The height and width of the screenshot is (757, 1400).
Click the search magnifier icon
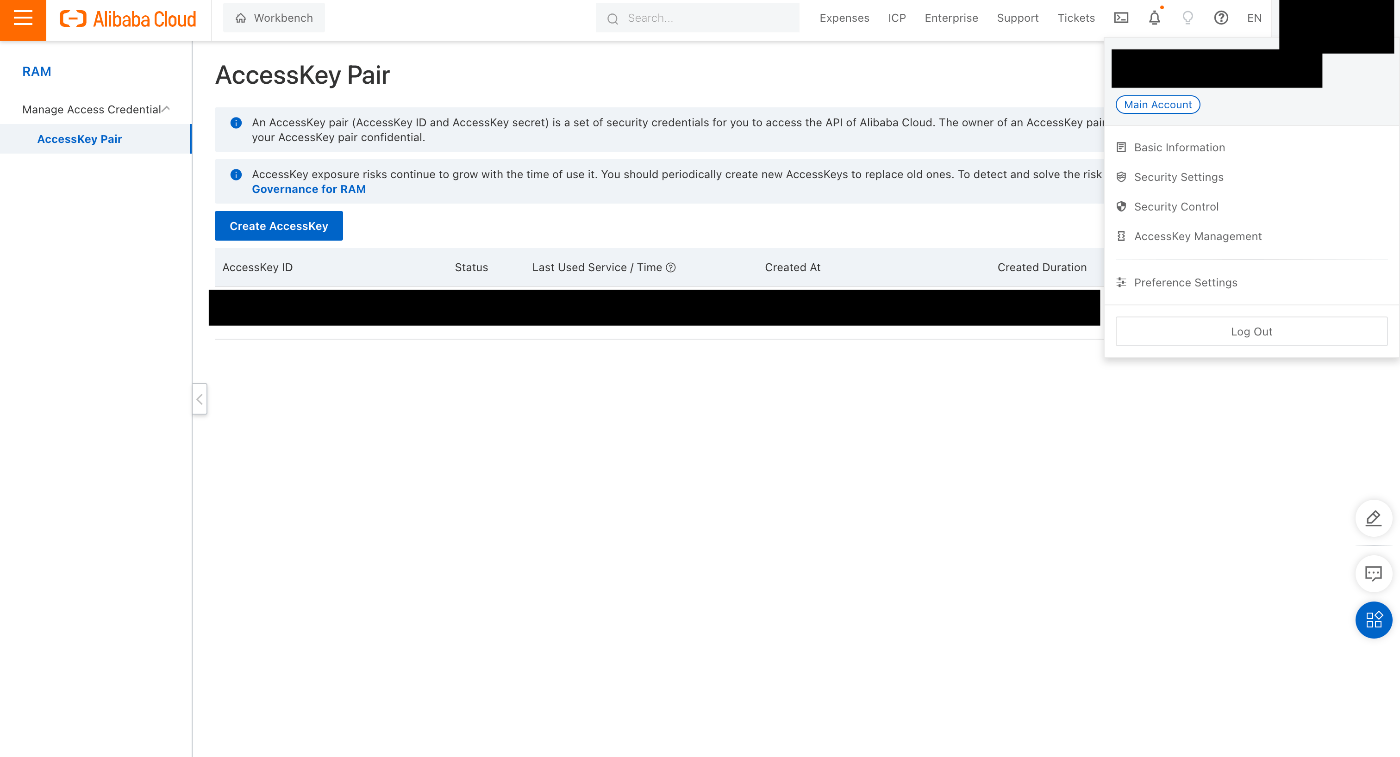[613, 19]
